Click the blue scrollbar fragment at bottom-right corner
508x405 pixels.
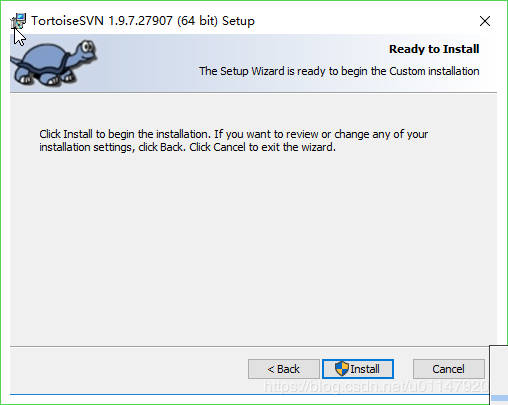pyautogui.click(x=500, y=398)
